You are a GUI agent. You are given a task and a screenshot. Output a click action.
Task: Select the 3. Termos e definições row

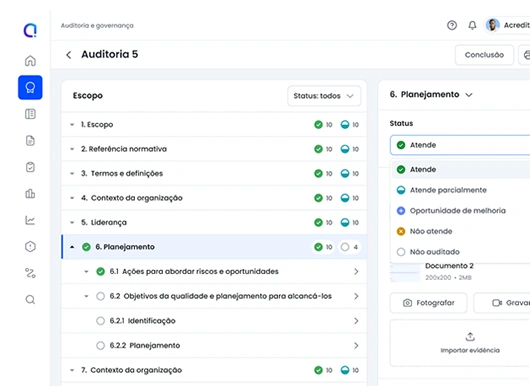pyautogui.click(x=214, y=173)
